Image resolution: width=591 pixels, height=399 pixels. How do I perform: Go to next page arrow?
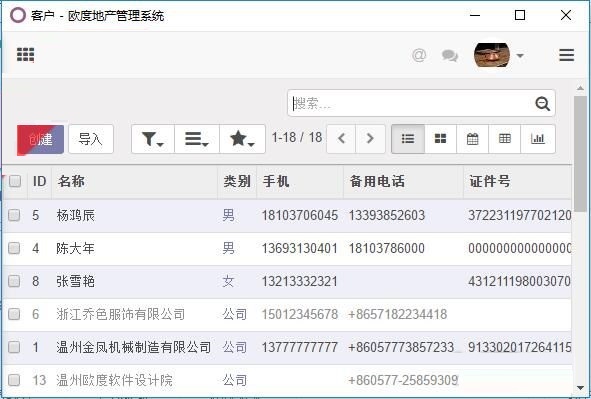click(370, 139)
